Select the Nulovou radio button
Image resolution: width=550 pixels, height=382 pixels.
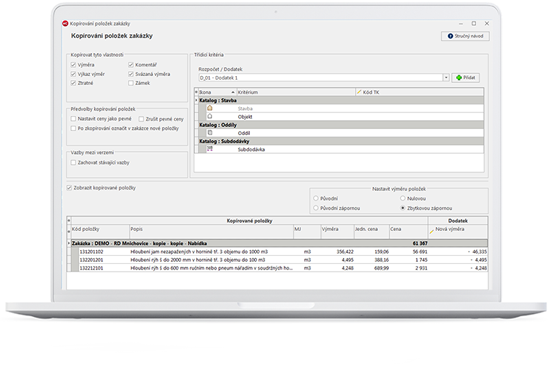403,198
